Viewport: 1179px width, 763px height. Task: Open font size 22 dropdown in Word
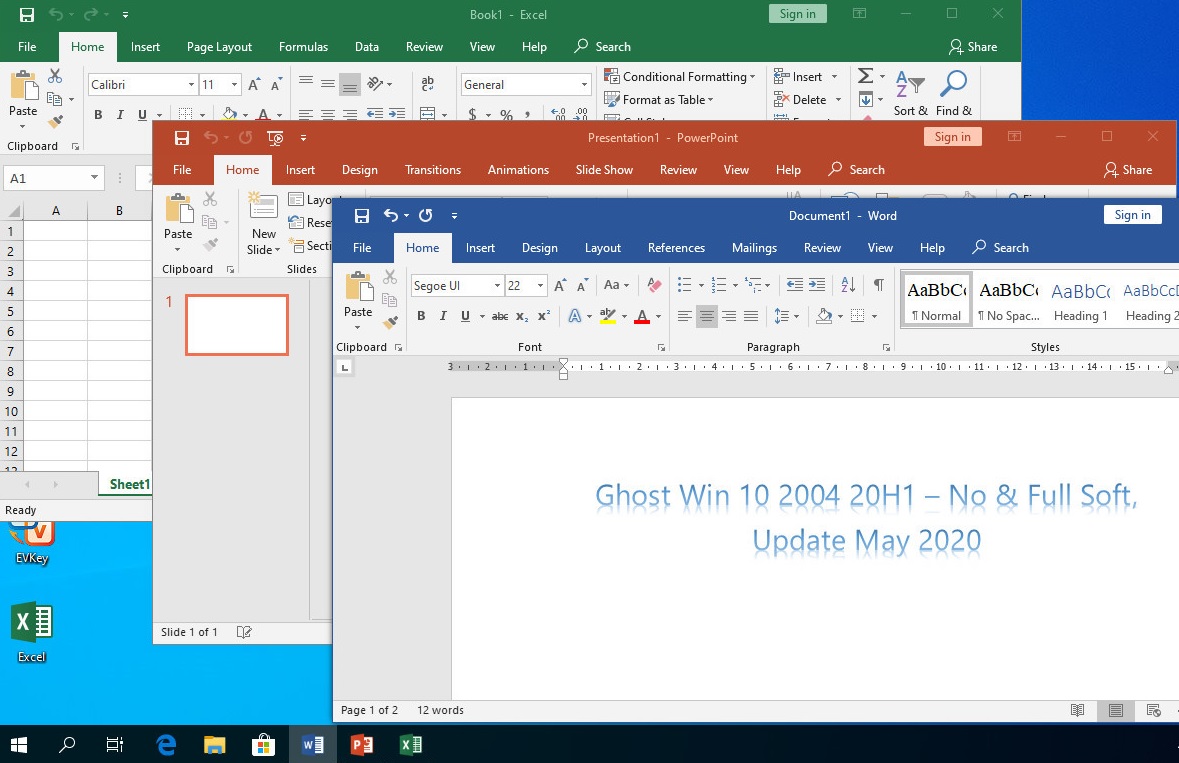point(540,286)
